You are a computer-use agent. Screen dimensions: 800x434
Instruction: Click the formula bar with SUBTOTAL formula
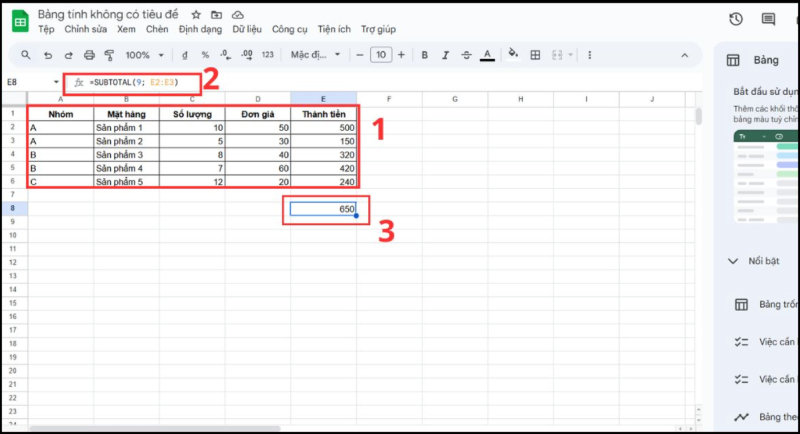point(134,82)
